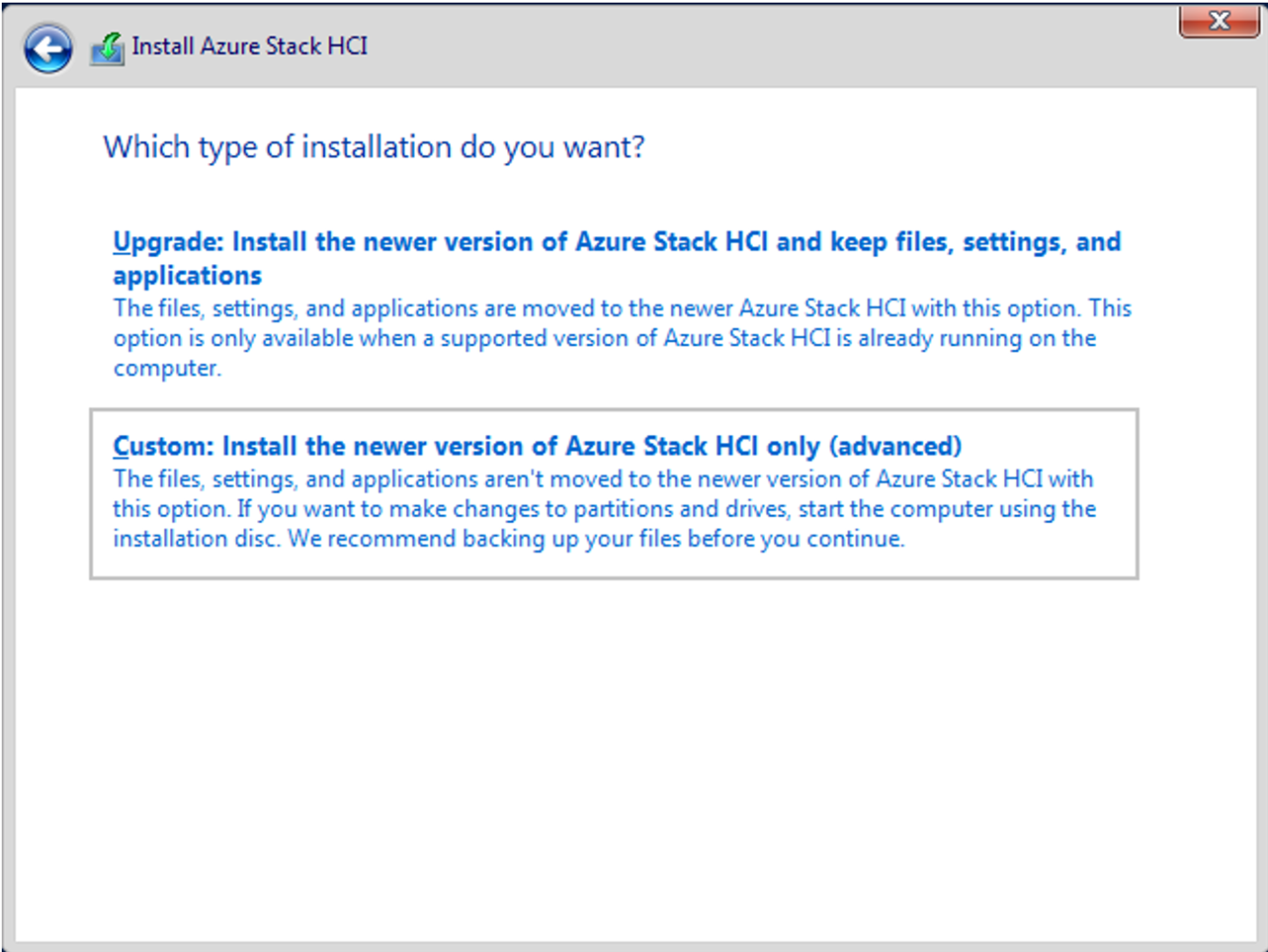
Task: Click the question 'Which type of installation do you want?'
Action: 373,146
